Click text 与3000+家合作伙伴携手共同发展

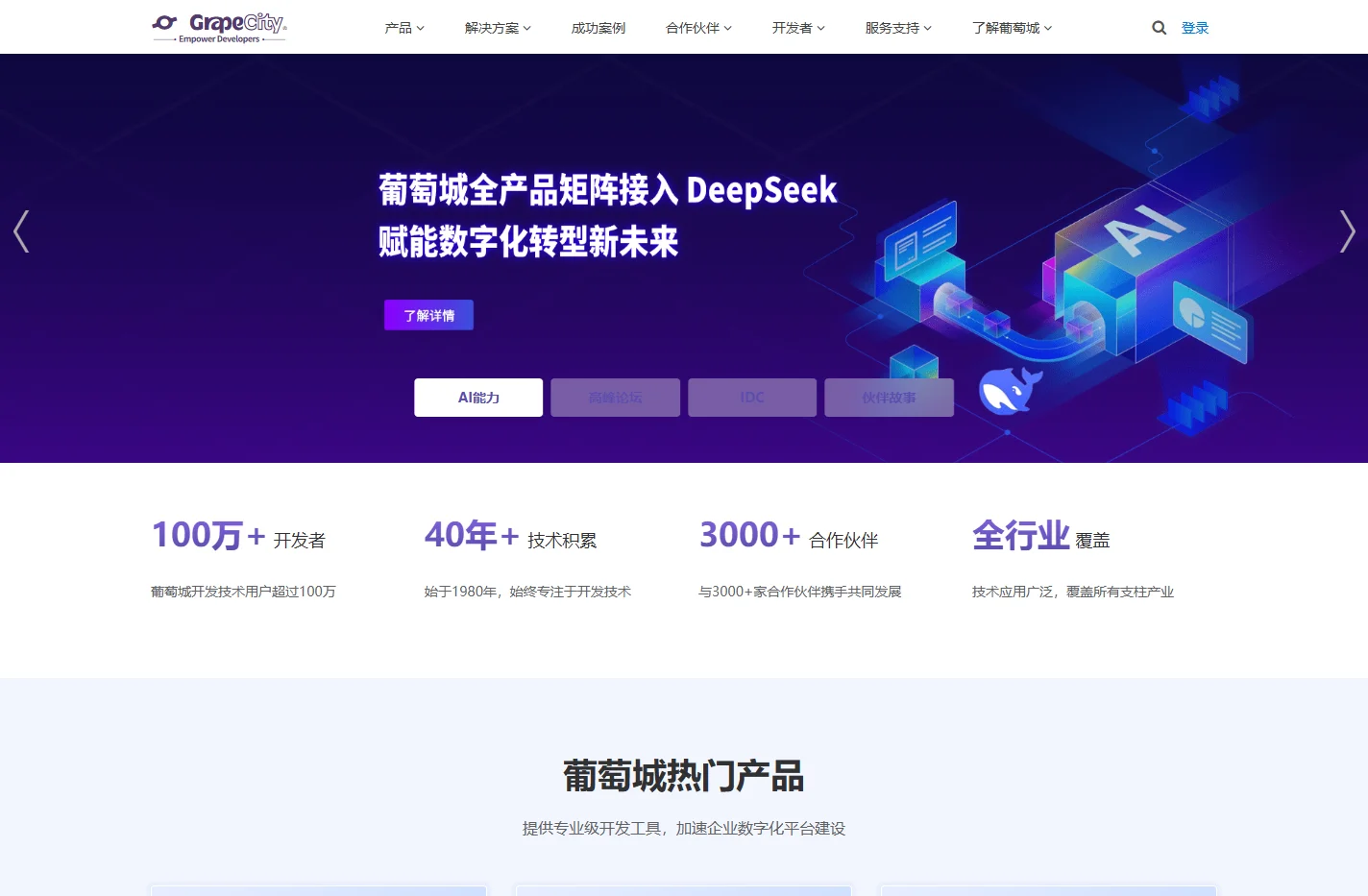[x=800, y=592]
